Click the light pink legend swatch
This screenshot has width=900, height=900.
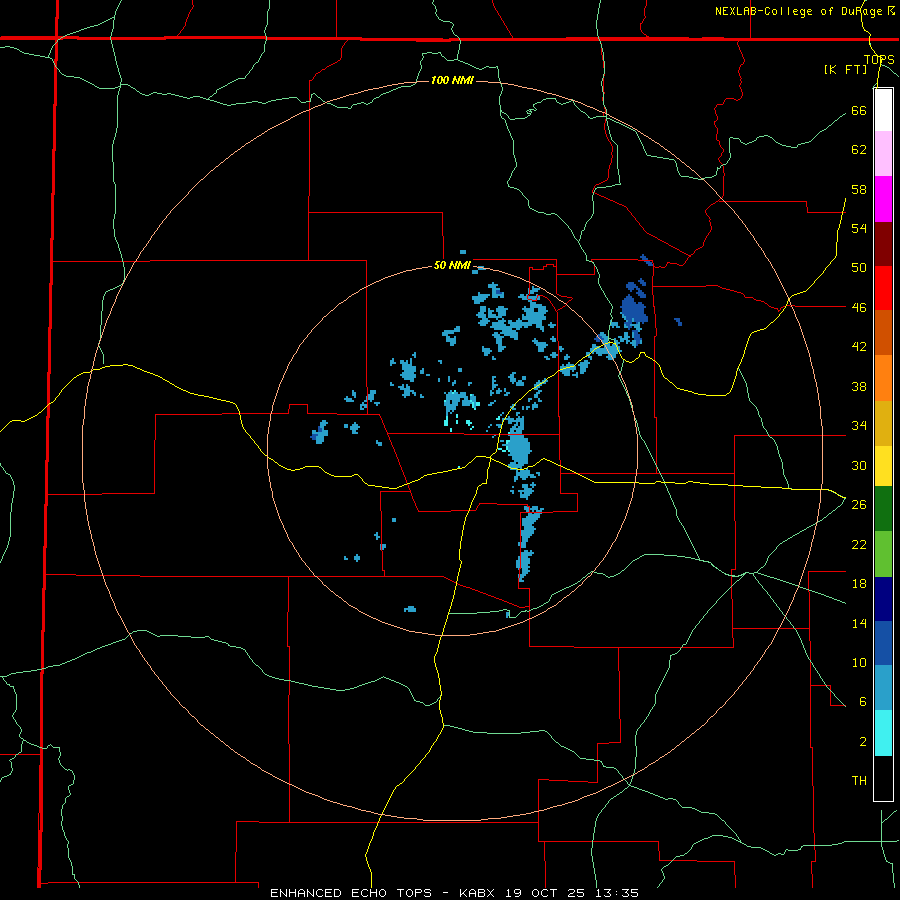(883, 154)
